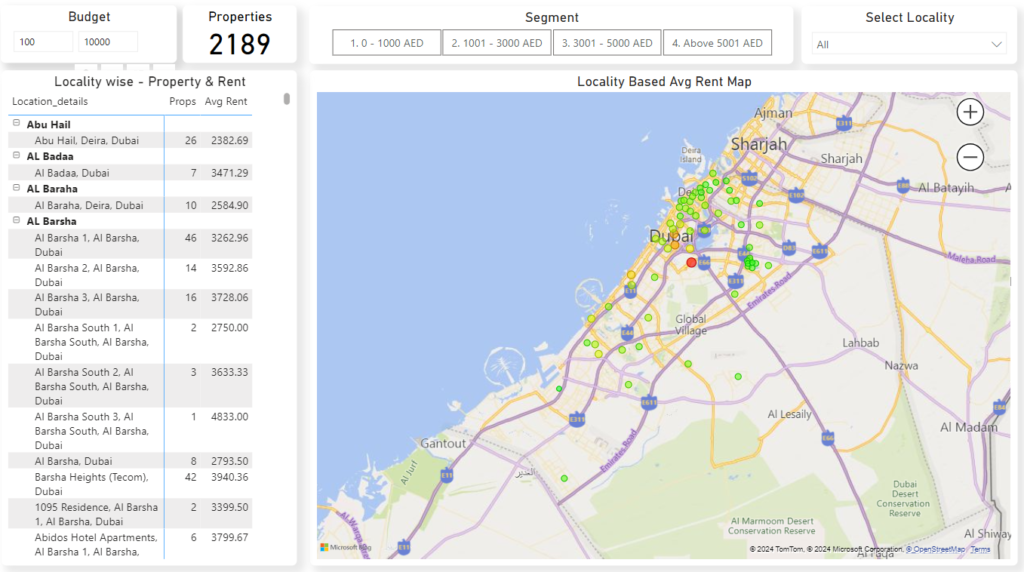Zoom out of the map with minus button
The image size is (1024, 572).
click(x=970, y=157)
